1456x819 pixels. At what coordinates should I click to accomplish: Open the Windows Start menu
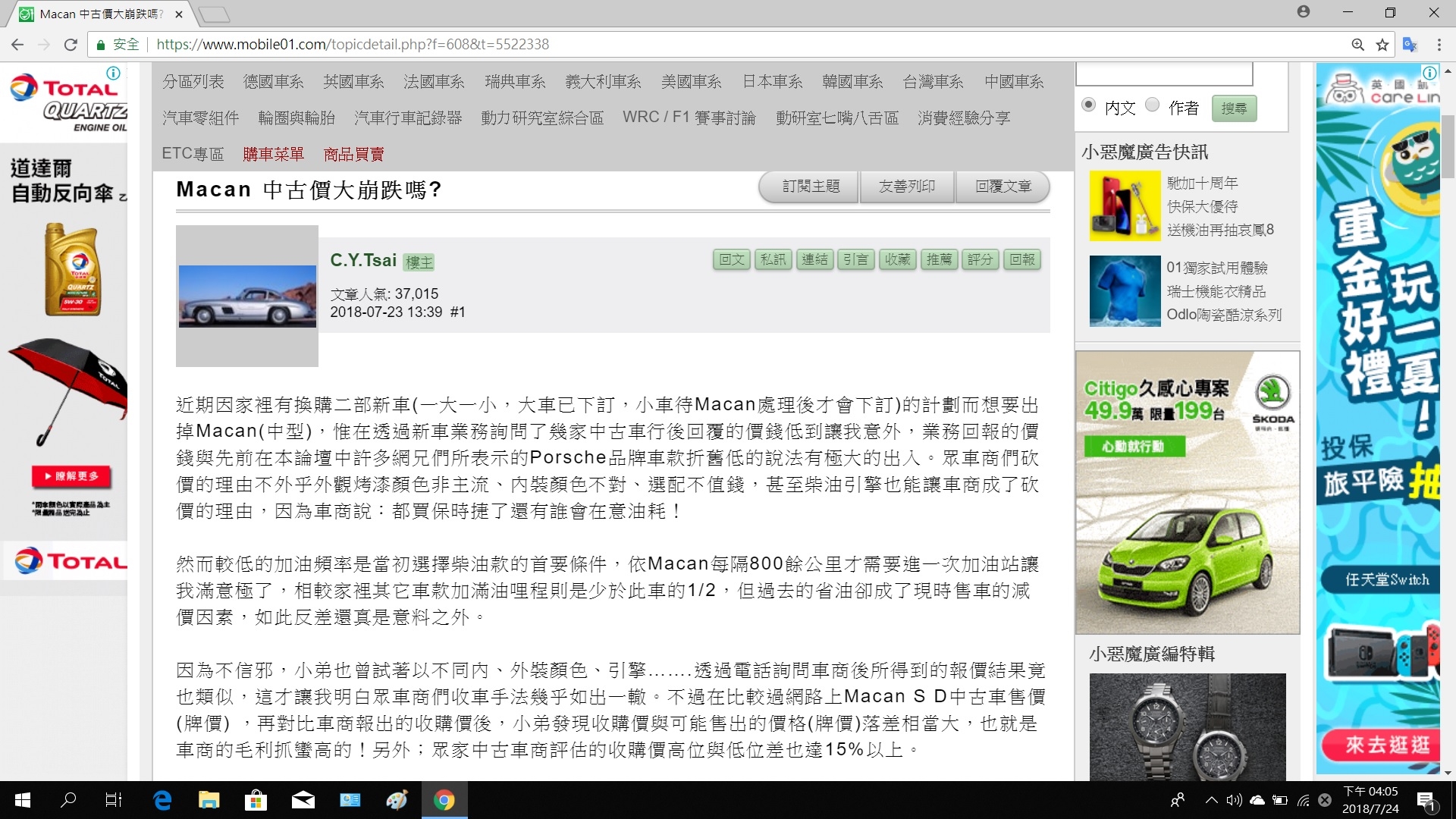[23, 800]
